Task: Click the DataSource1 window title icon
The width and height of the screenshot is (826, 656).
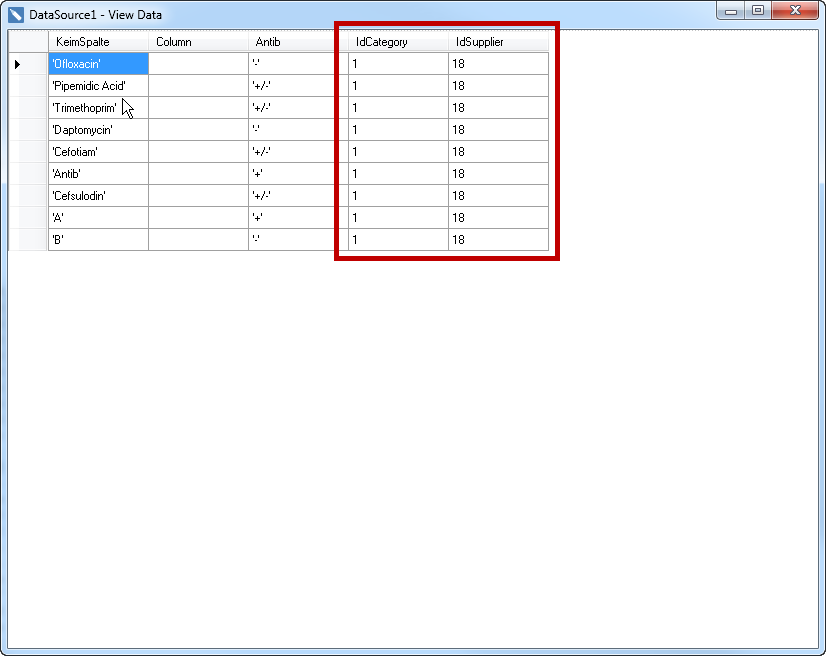Action: point(16,15)
